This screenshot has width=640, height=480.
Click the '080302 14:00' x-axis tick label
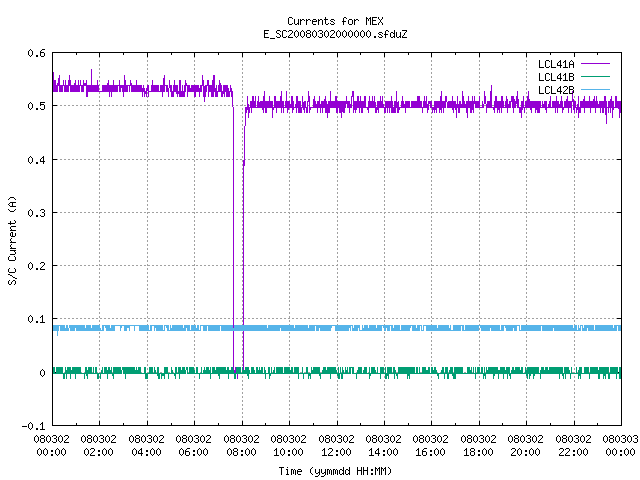pyautogui.click(x=383, y=446)
